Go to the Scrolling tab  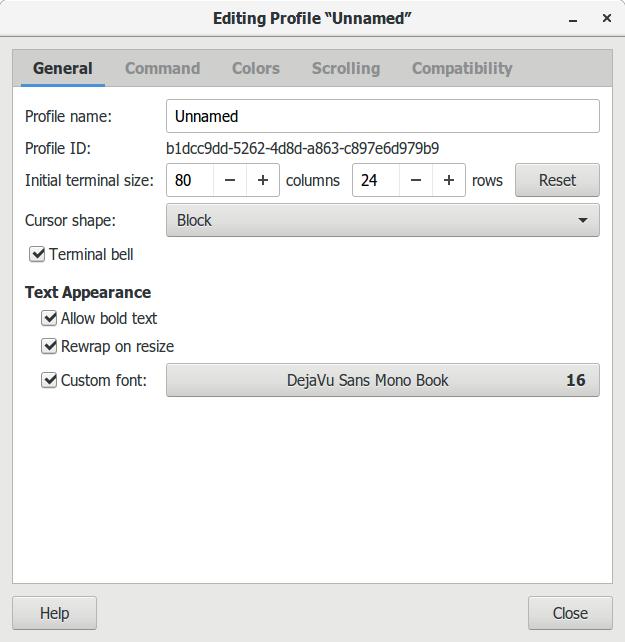click(x=345, y=68)
